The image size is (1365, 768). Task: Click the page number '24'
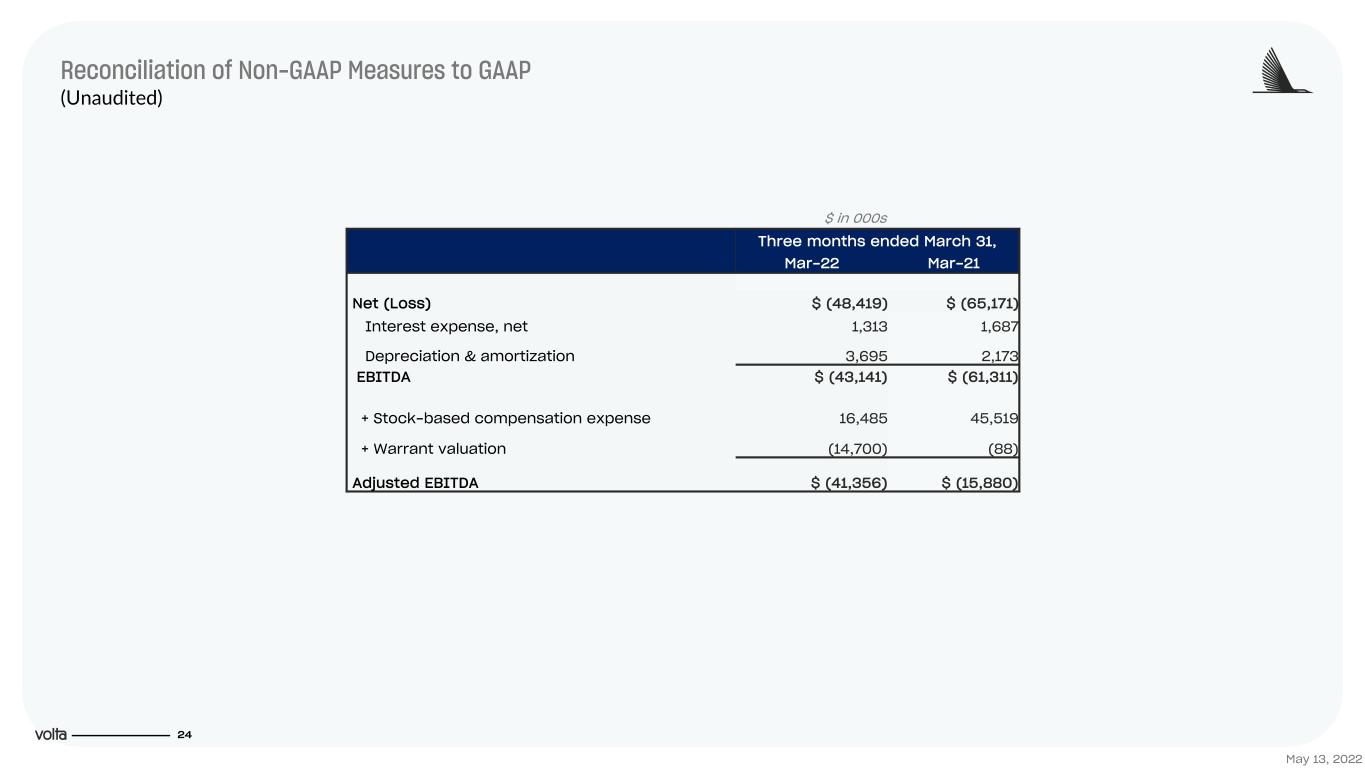[x=184, y=735]
